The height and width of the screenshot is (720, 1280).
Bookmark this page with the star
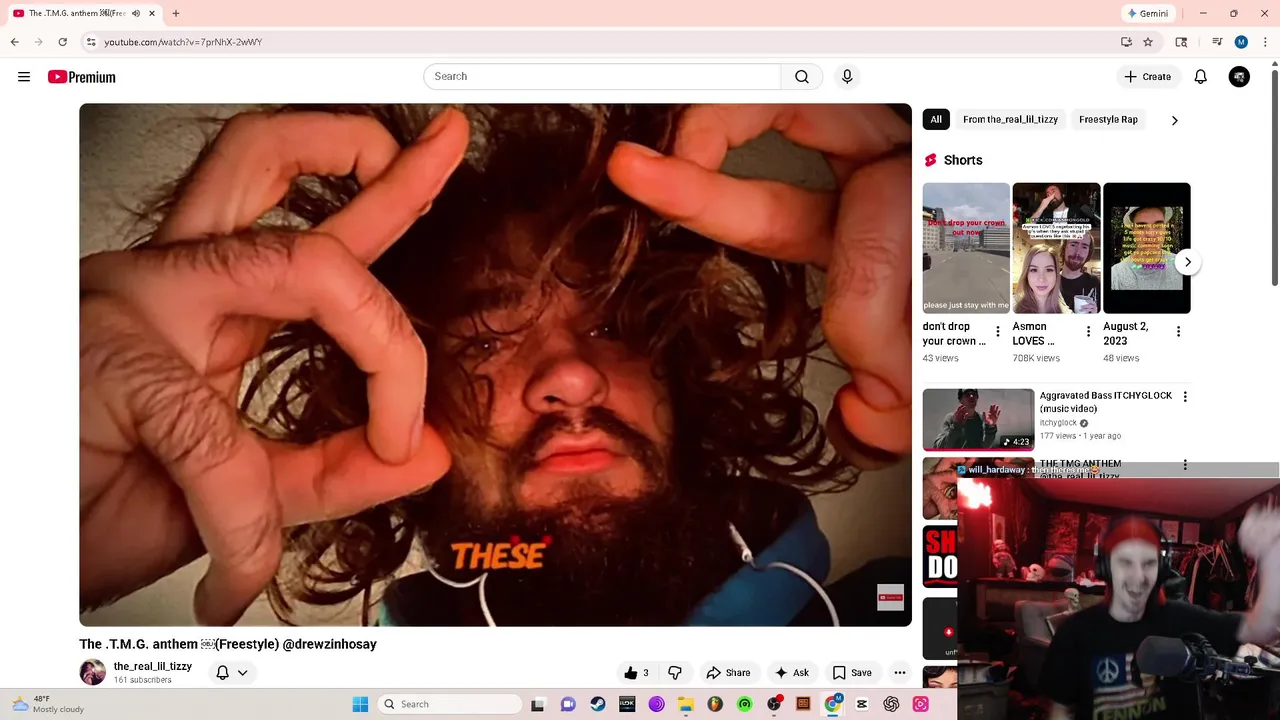(x=1148, y=42)
